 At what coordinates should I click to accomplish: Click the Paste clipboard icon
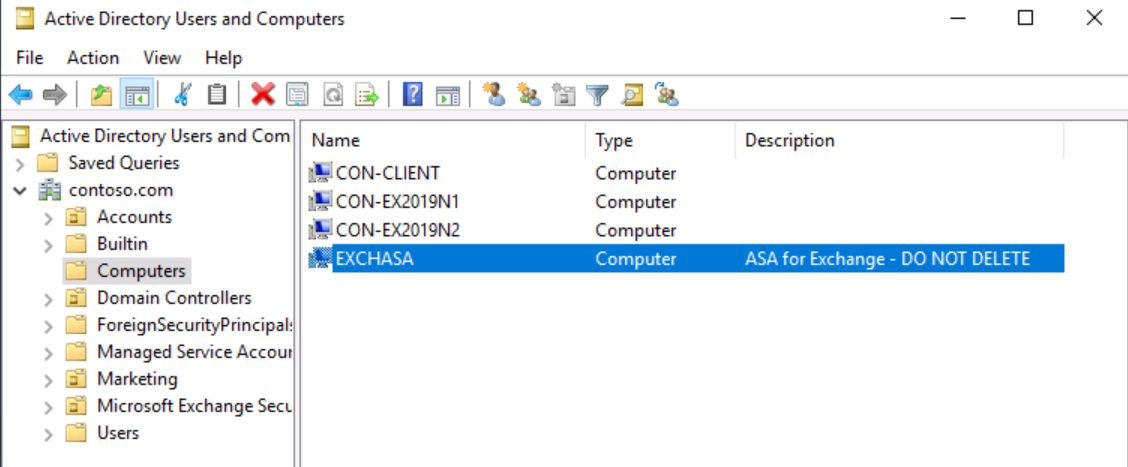click(x=217, y=94)
